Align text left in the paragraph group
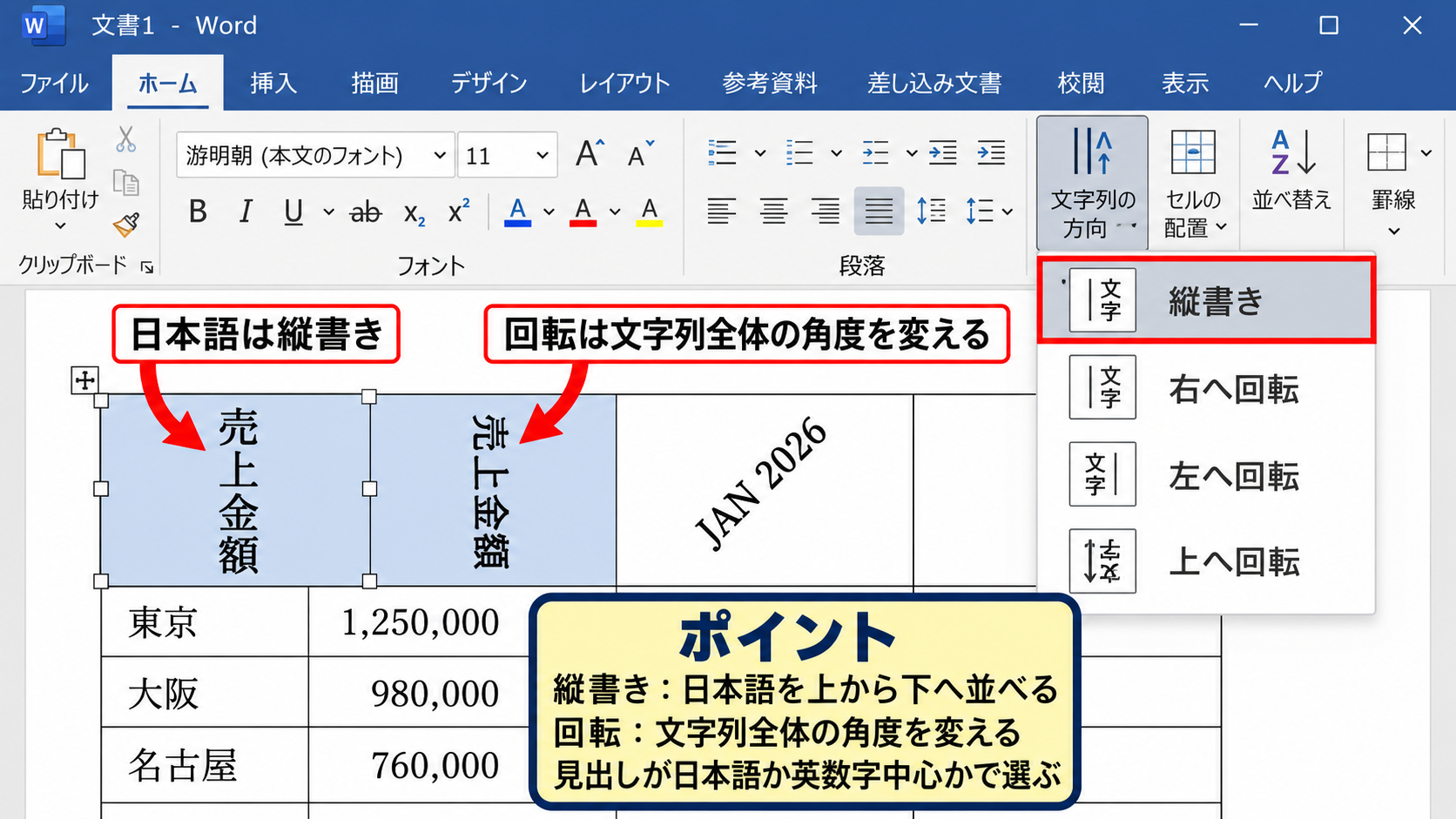1456x819 pixels. coord(721,211)
